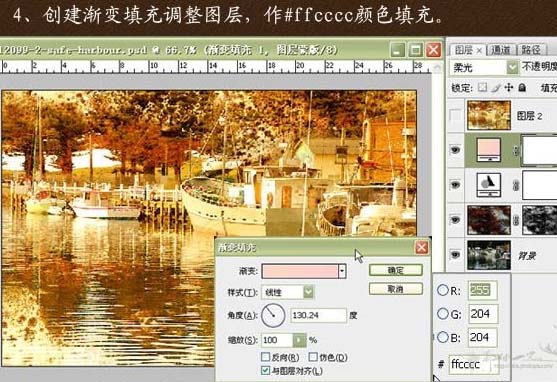Uncheck Align with layer checkbox
Screen dimensions: 557x382
(x=265, y=370)
